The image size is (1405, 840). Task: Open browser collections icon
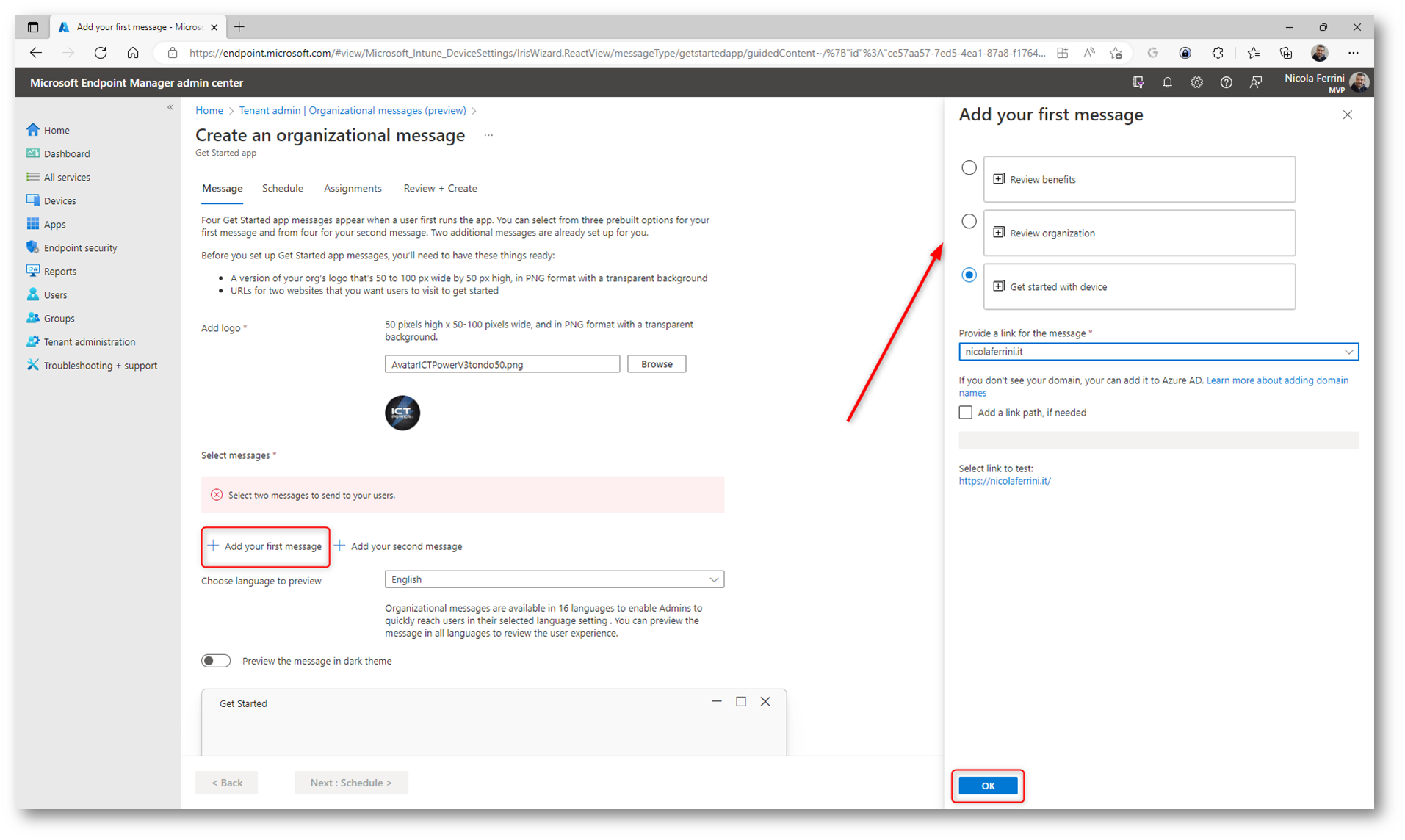1285,53
